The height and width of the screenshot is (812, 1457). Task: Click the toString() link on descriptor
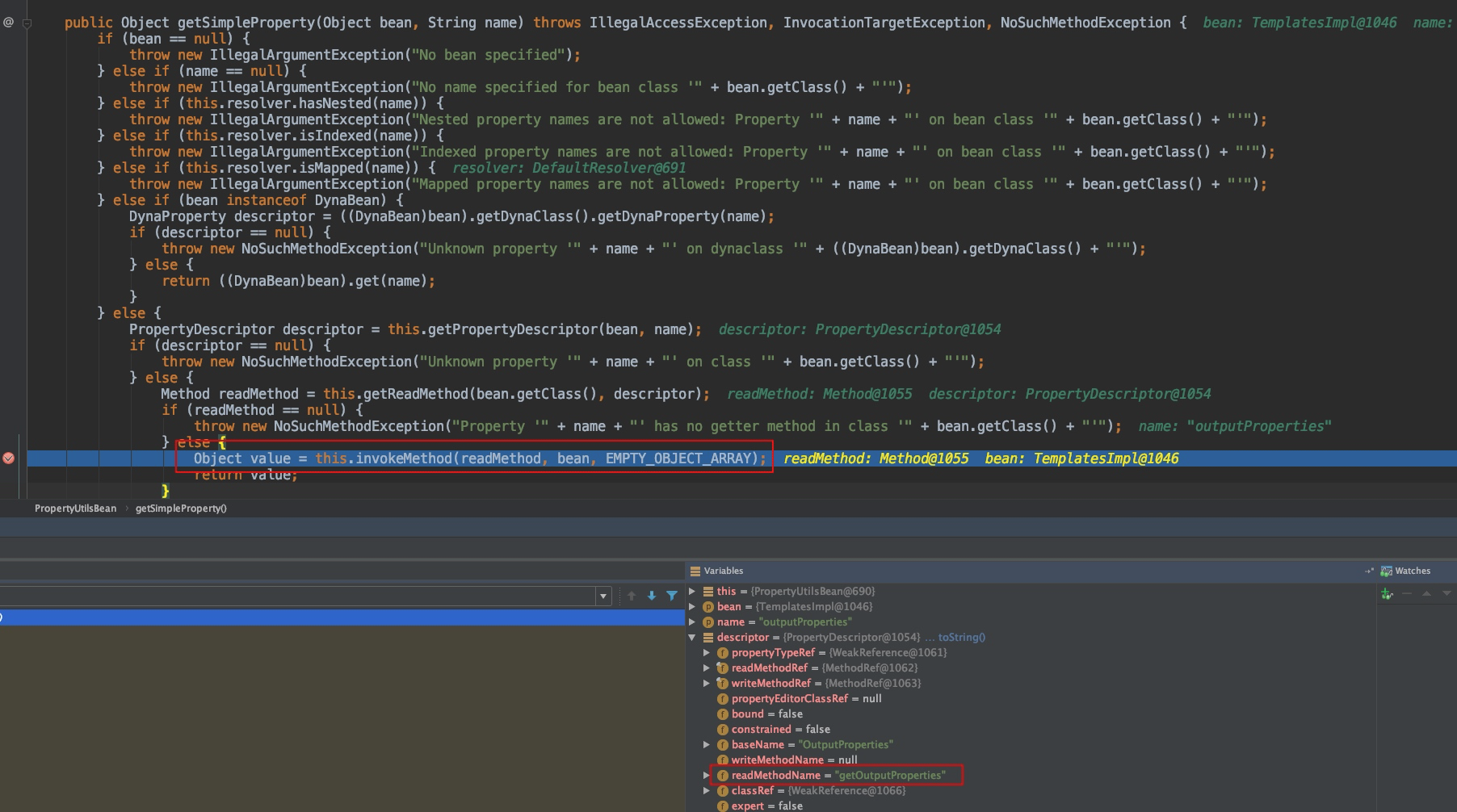click(x=961, y=638)
